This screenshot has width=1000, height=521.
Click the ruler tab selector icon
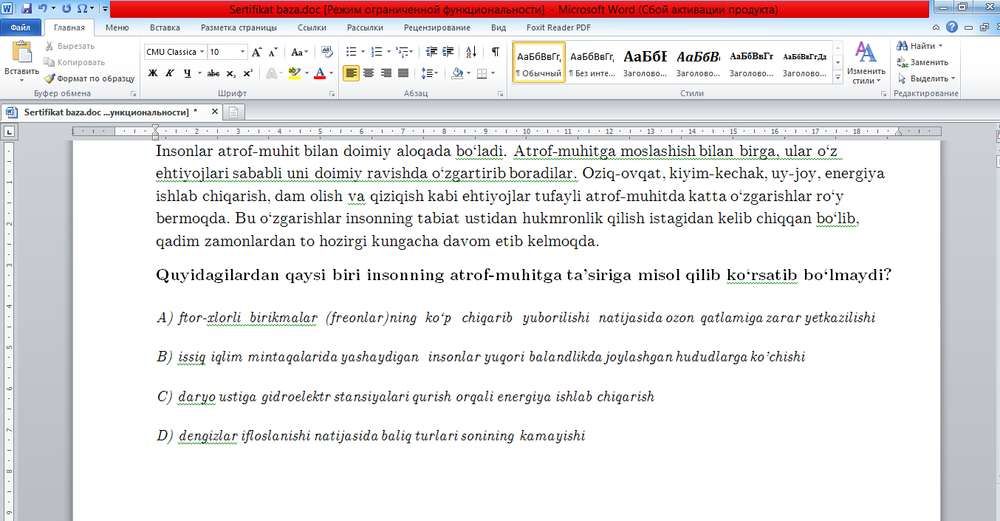[x=9, y=132]
